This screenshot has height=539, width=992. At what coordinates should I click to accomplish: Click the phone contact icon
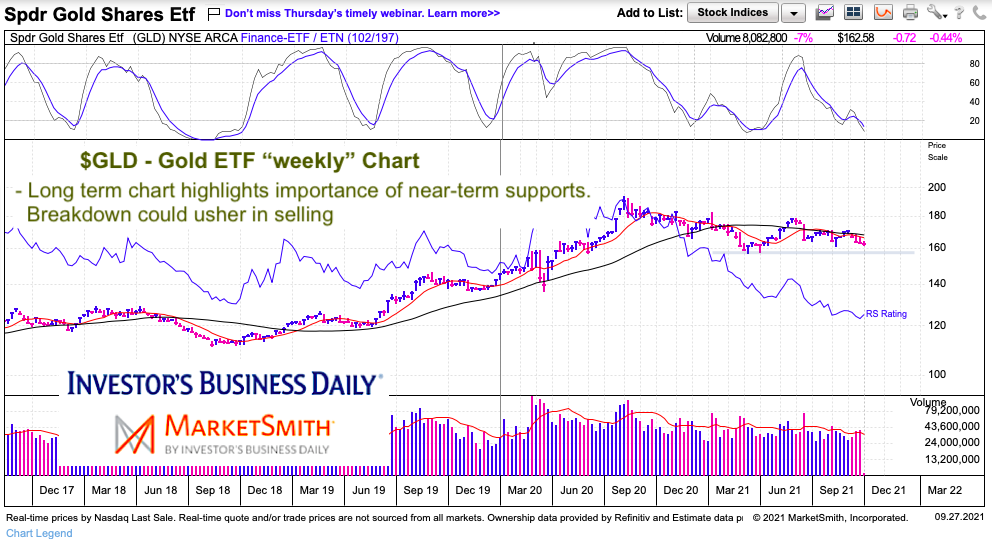click(x=980, y=12)
